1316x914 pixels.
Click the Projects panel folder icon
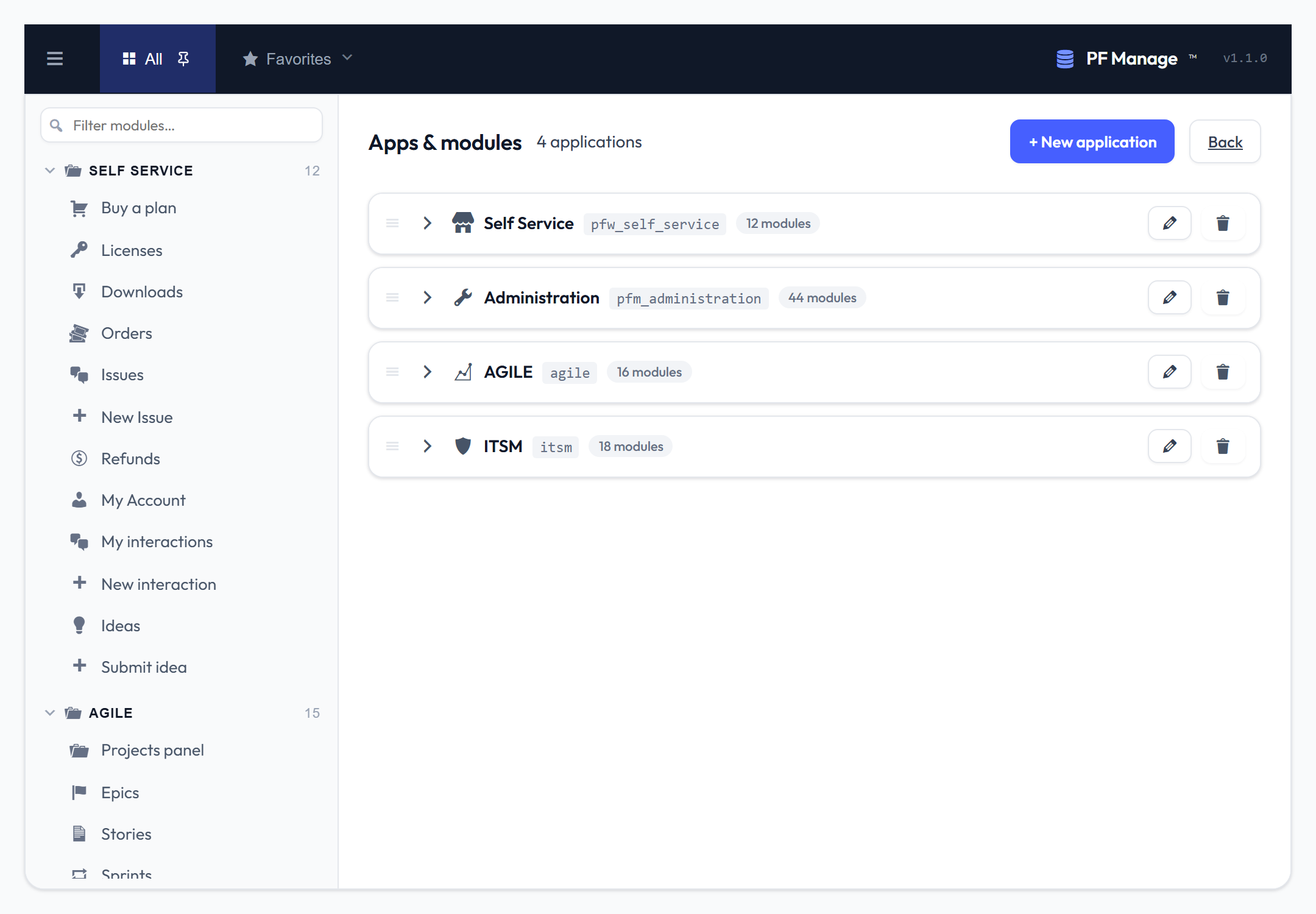click(x=79, y=750)
